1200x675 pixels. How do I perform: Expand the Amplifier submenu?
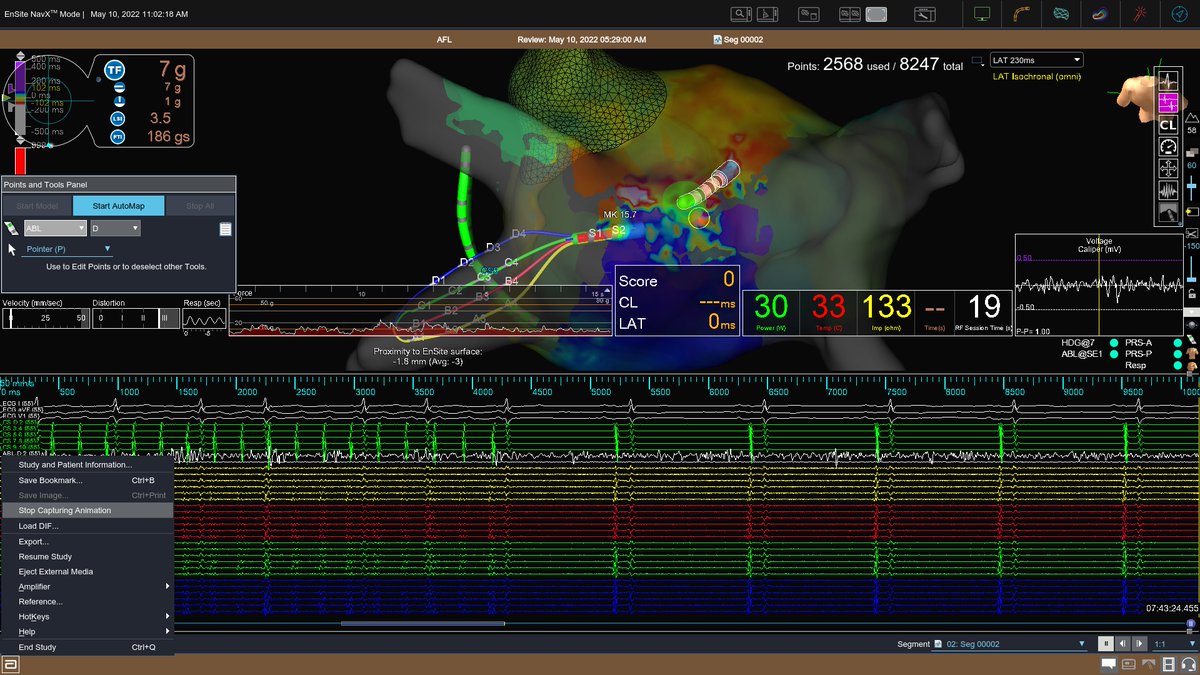(x=87, y=586)
